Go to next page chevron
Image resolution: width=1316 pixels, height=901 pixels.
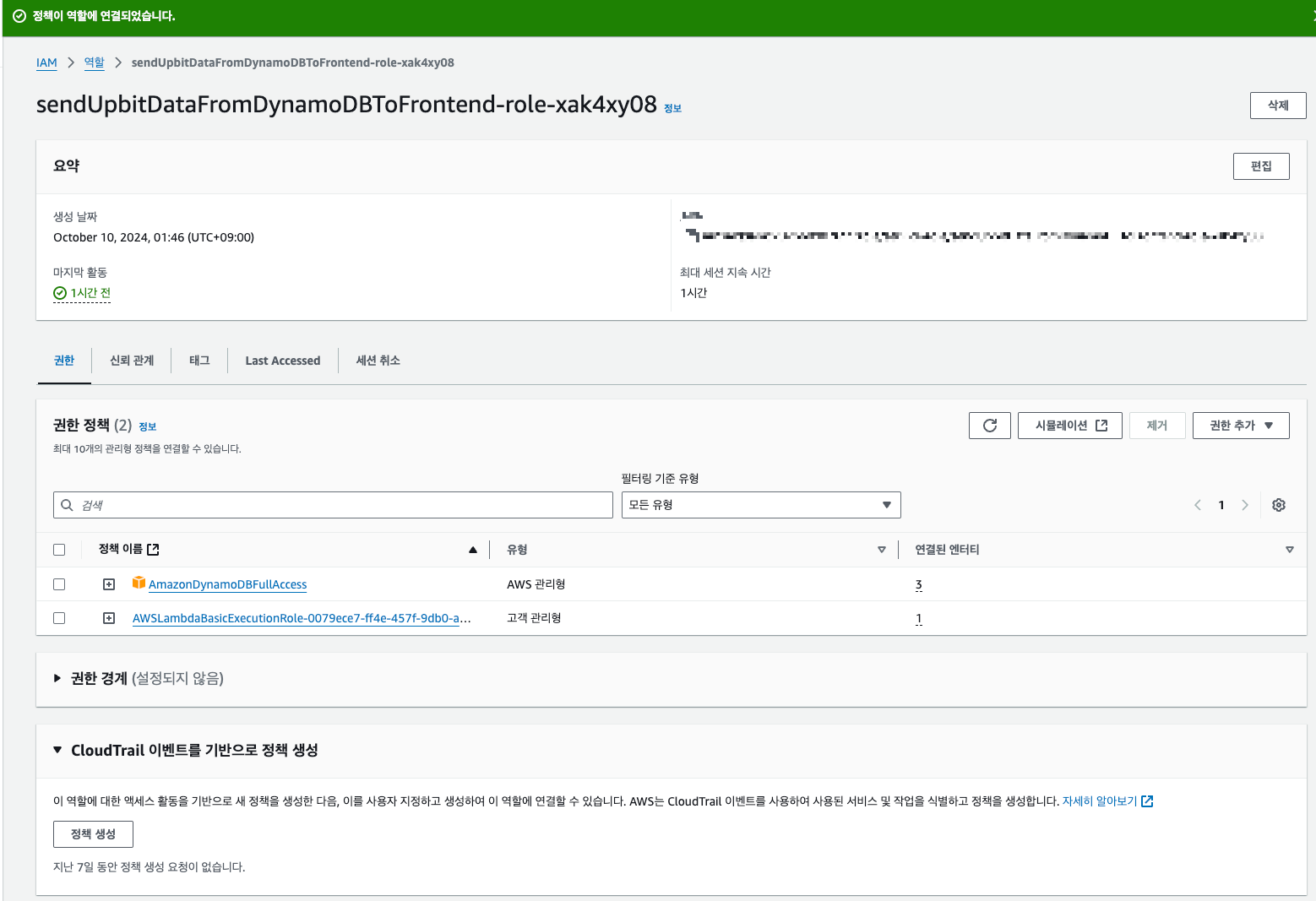click(1244, 505)
